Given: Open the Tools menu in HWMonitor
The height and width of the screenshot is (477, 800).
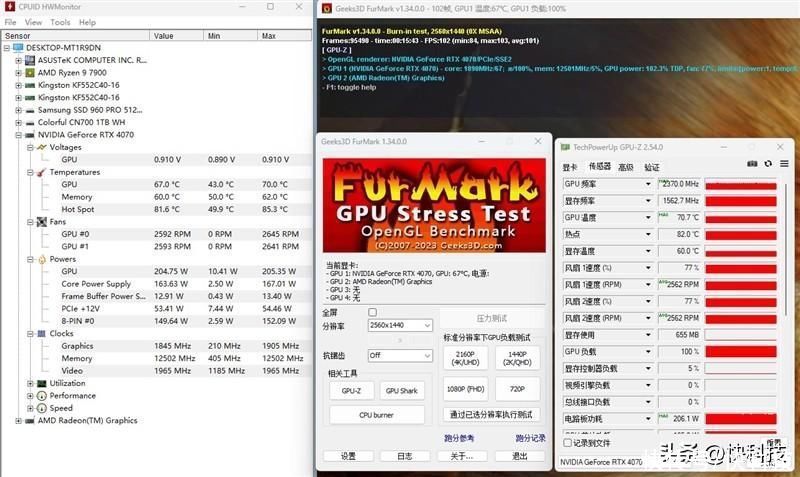Looking at the screenshot, I should pos(60,22).
